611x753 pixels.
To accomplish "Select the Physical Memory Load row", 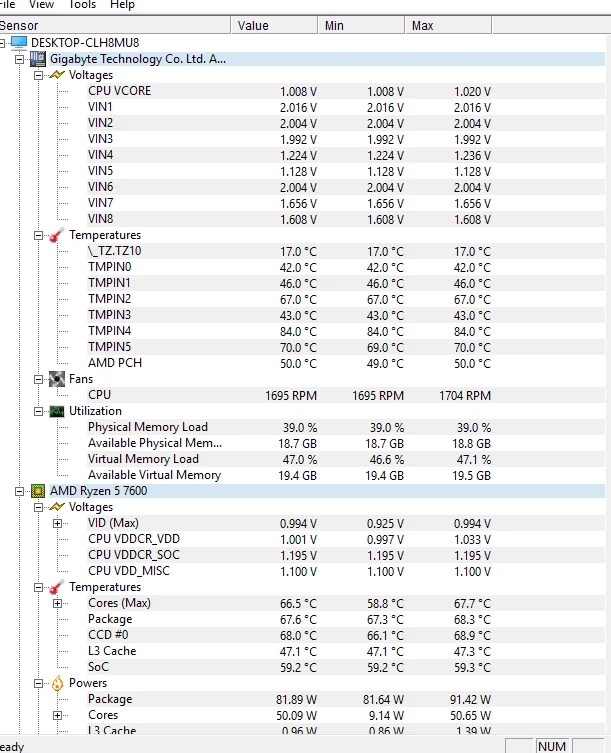I will pos(148,427).
